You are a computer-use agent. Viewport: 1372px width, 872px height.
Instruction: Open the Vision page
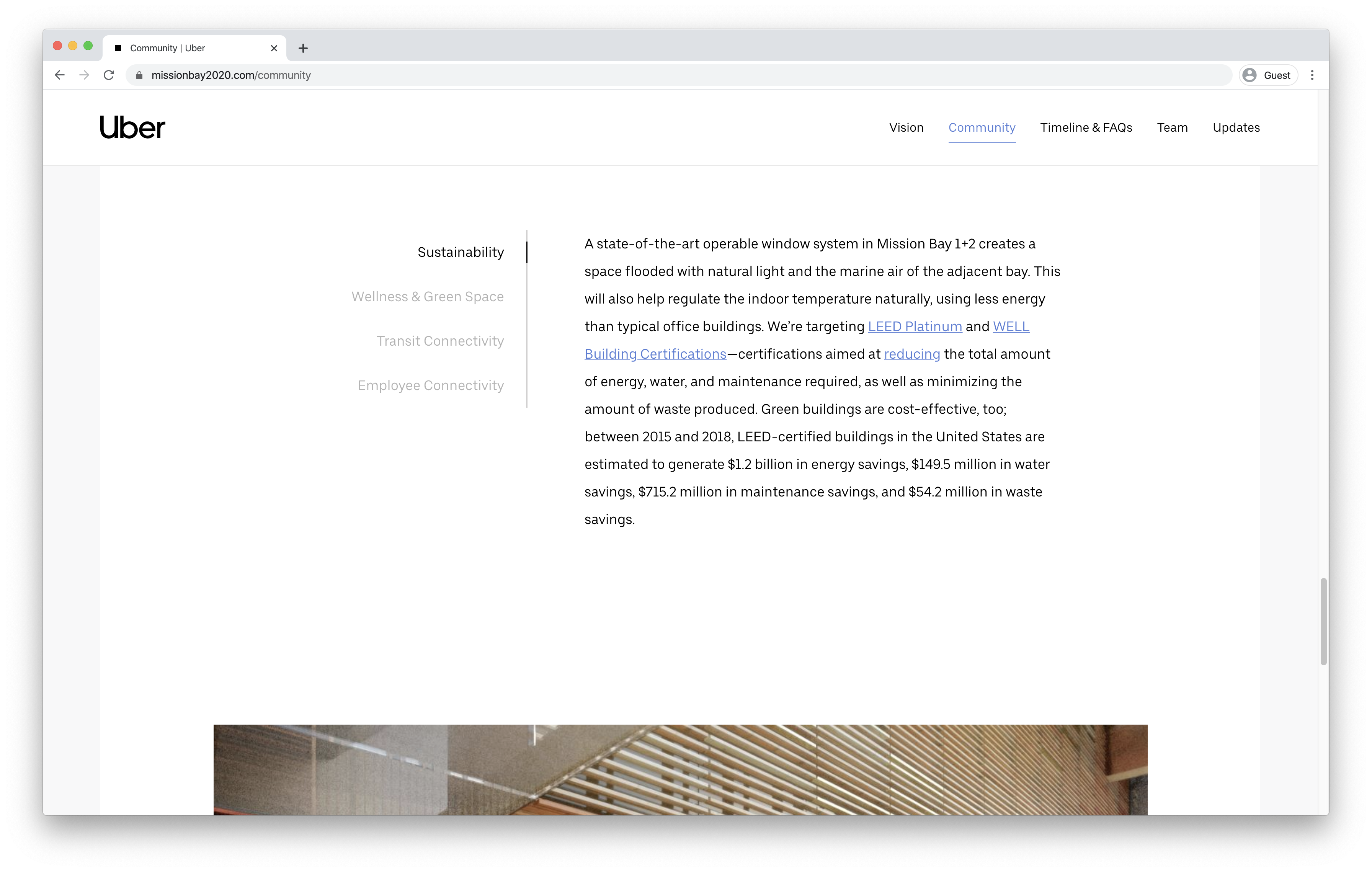tap(906, 127)
